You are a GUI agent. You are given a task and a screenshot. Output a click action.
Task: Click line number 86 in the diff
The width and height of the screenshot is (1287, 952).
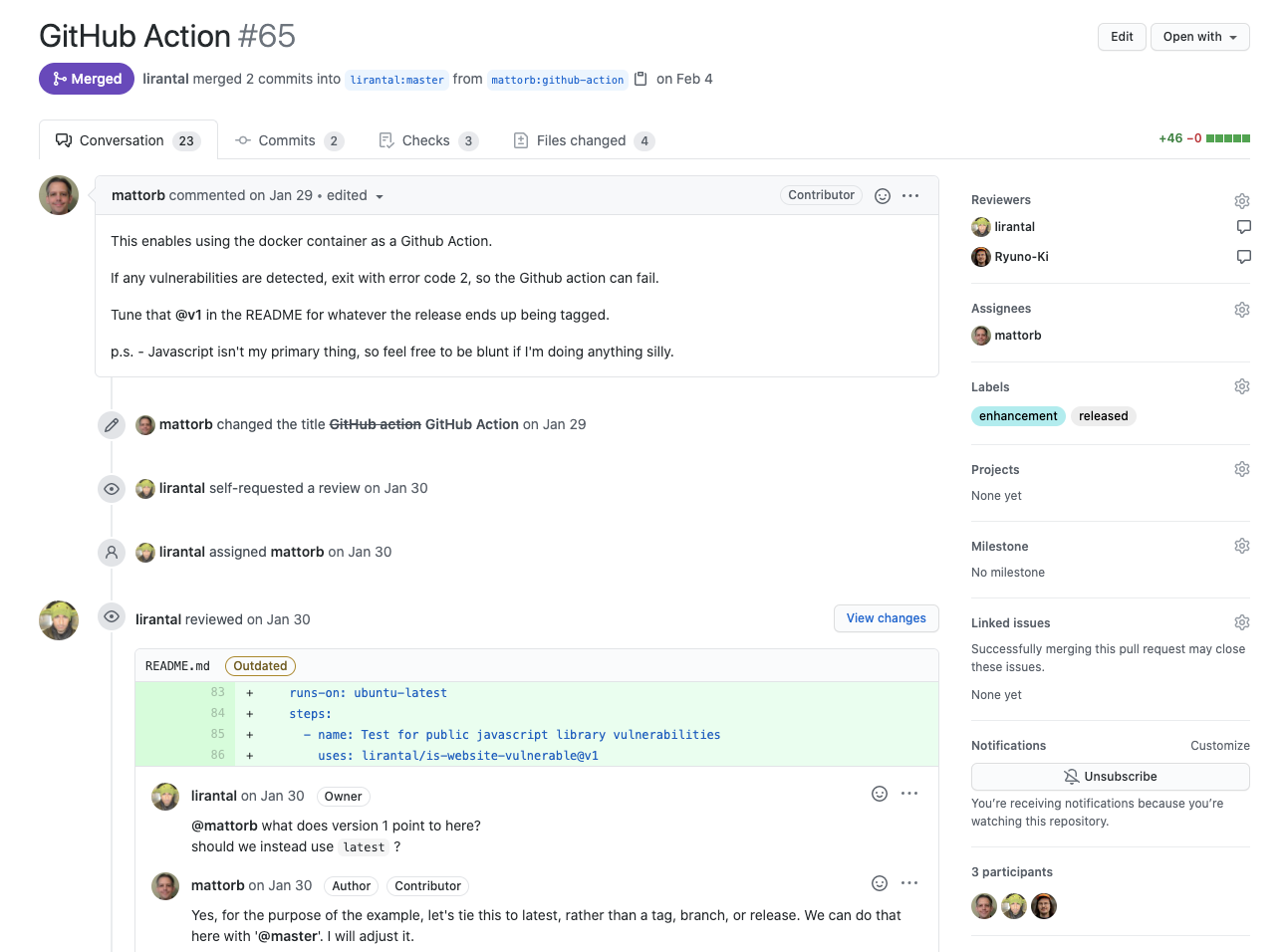[x=218, y=756]
